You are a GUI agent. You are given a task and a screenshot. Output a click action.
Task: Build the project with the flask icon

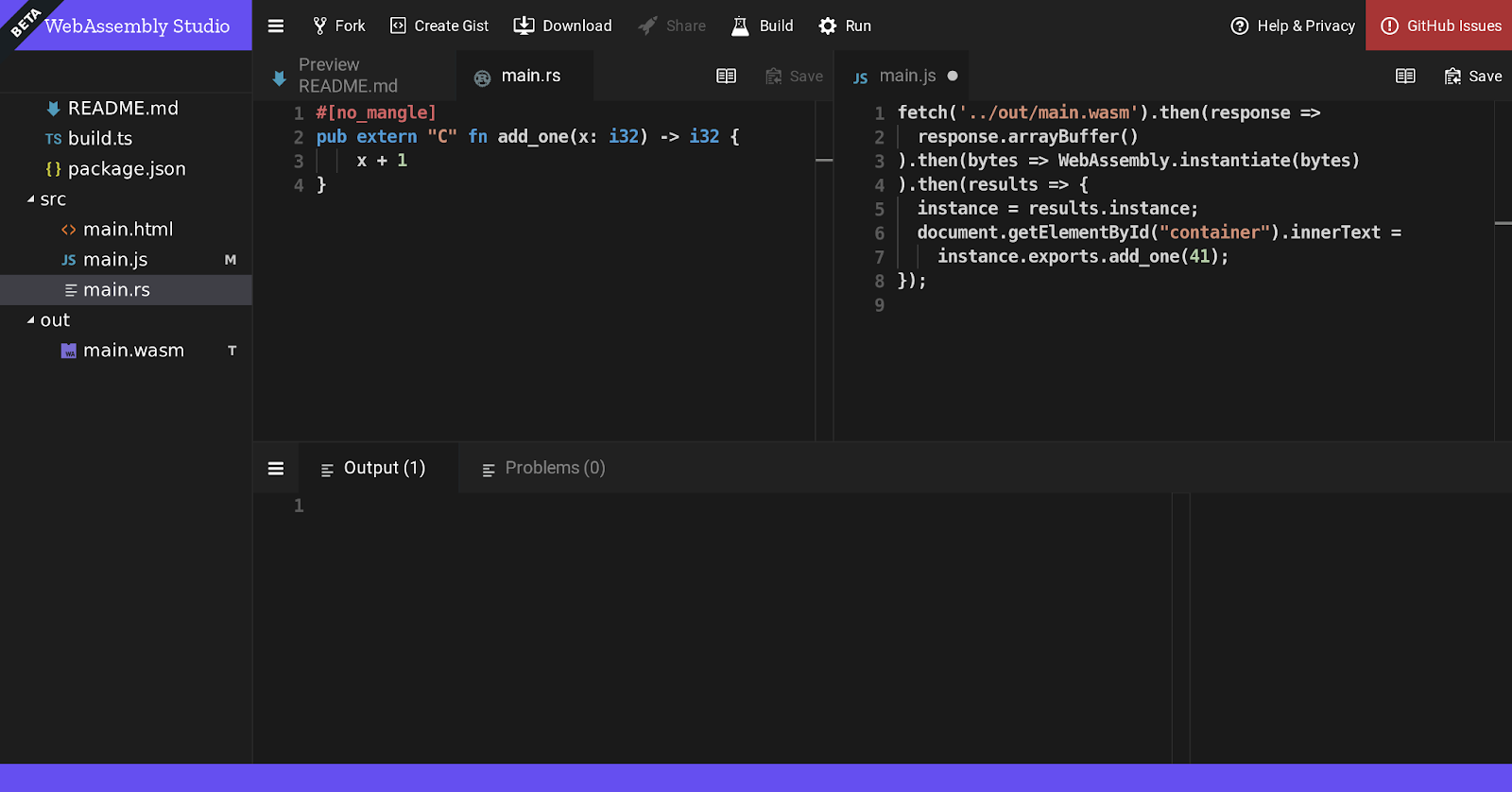click(762, 26)
